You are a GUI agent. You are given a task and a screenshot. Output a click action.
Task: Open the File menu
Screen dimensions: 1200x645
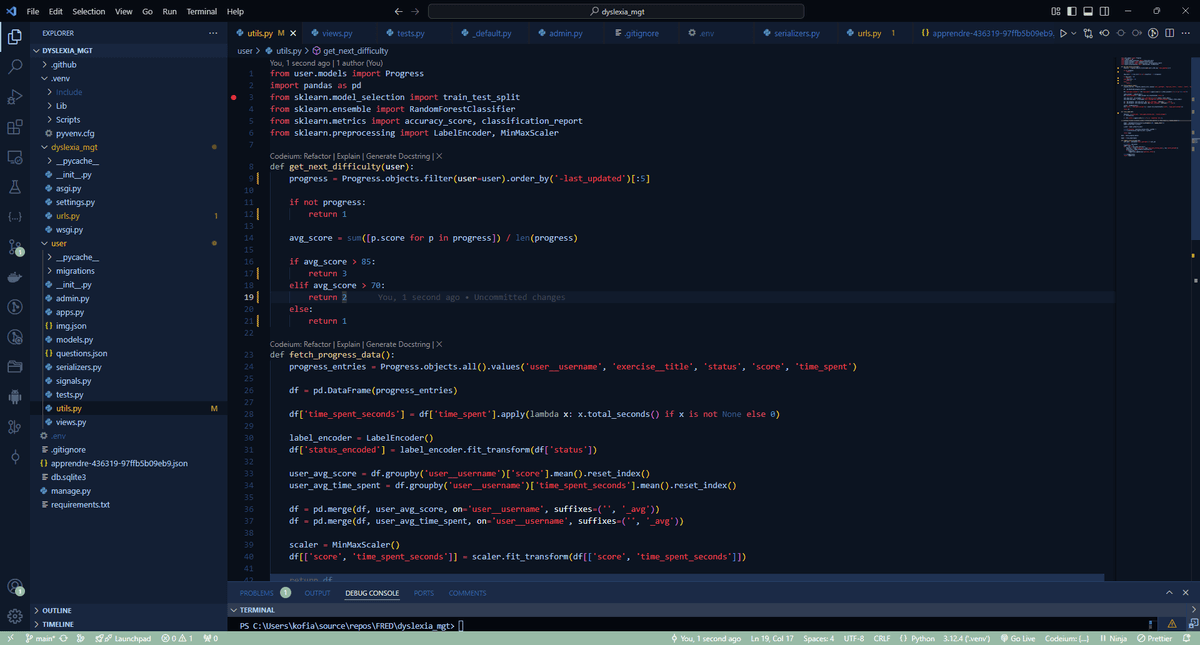coord(33,11)
